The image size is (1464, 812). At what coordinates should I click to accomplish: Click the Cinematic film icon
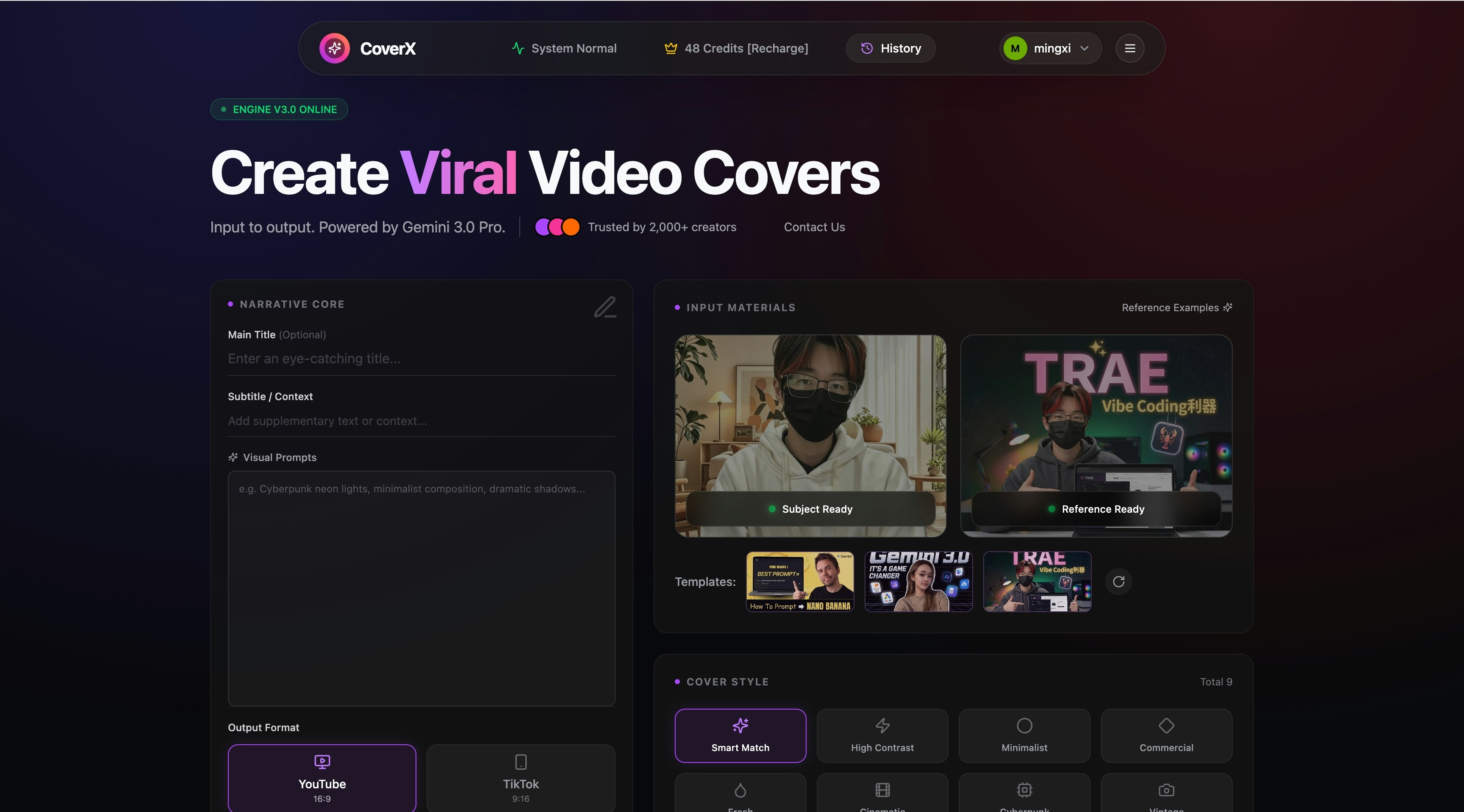pos(883,790)
